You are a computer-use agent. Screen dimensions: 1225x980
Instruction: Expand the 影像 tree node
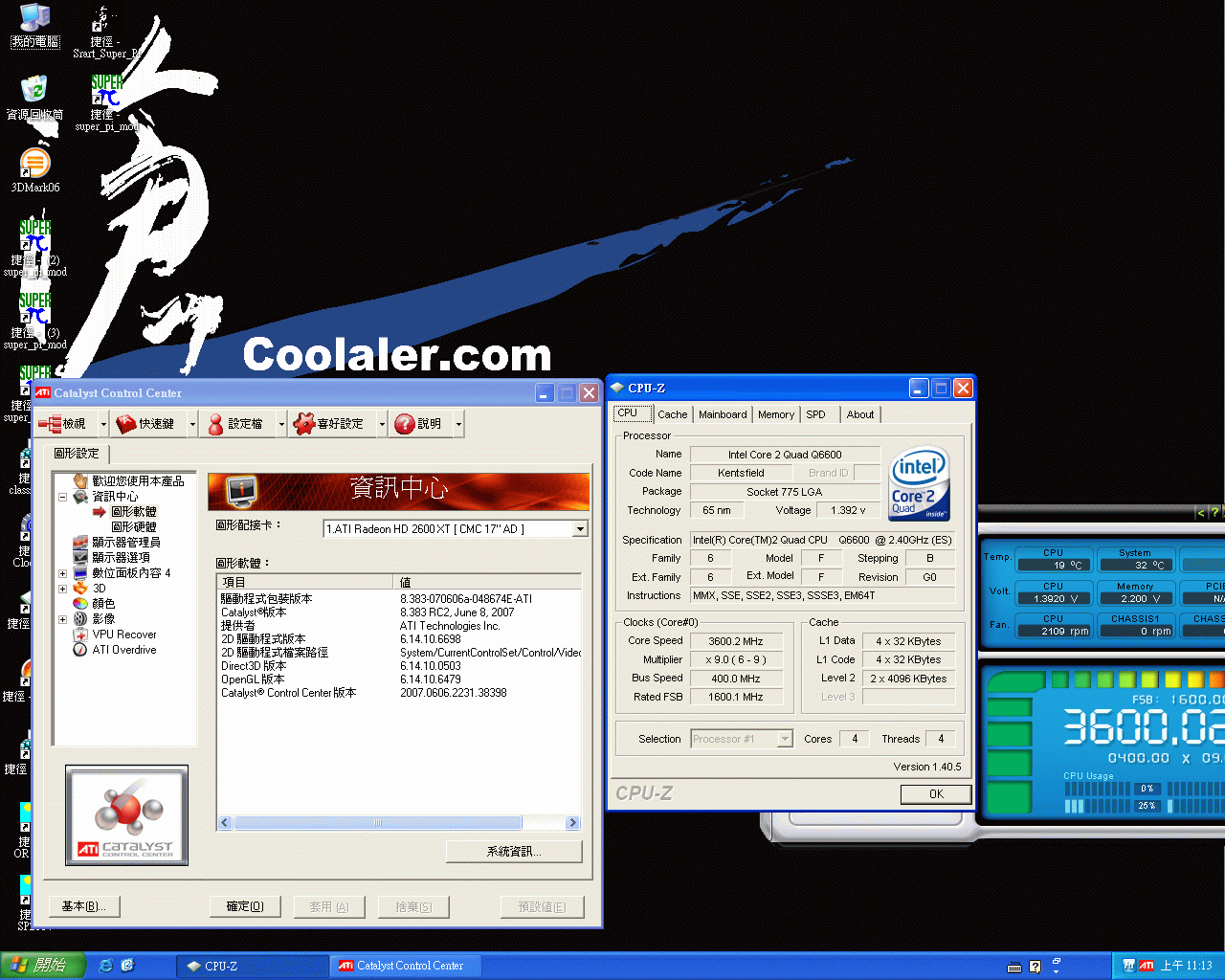[62, 619]
